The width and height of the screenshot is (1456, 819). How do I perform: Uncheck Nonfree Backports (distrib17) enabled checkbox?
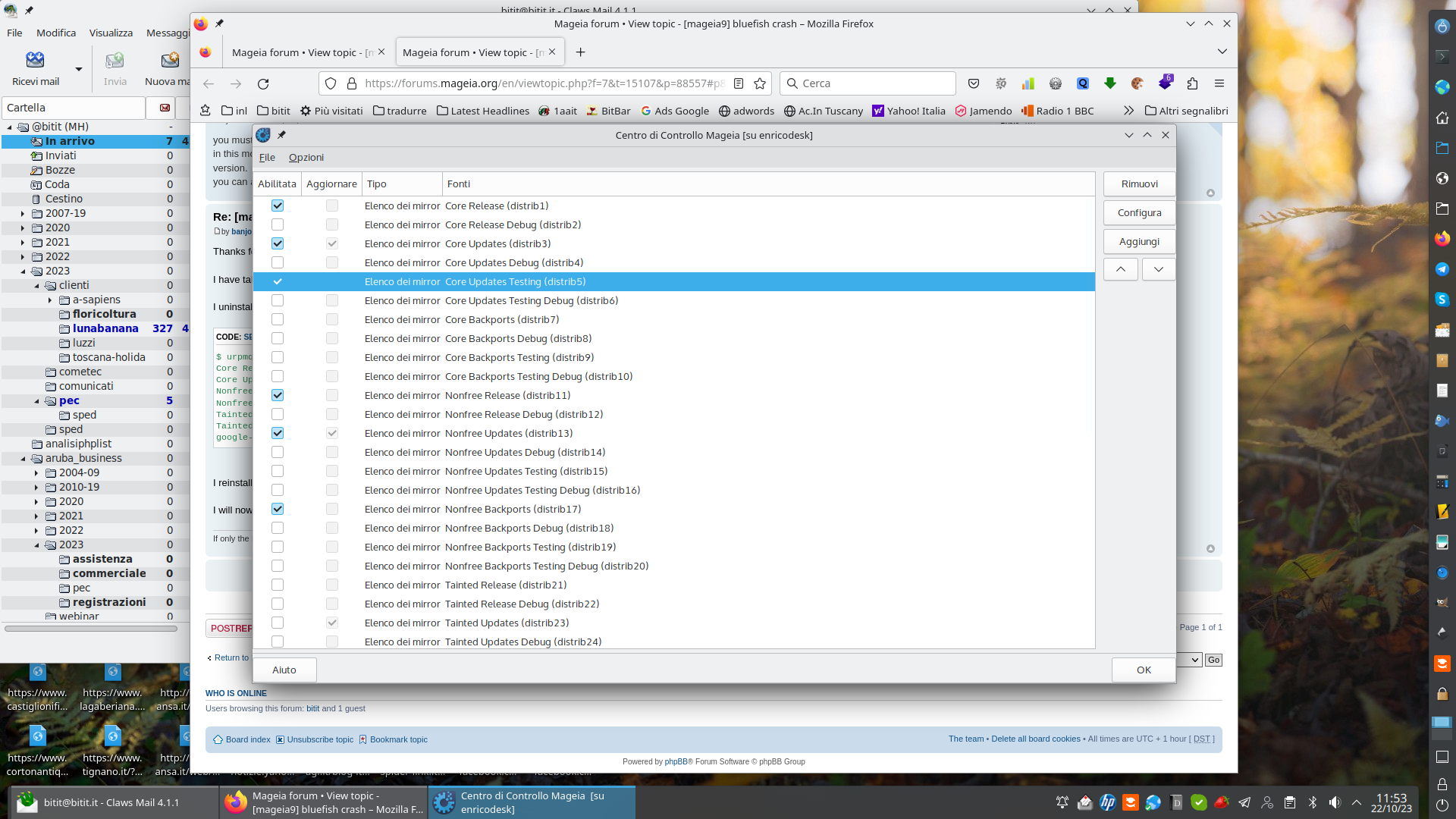coord(278,509)
